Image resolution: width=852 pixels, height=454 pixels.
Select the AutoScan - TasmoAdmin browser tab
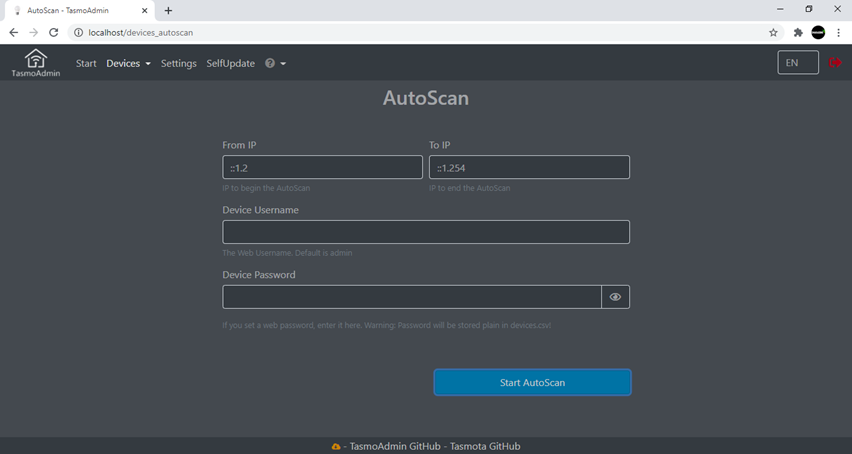tap(79, 10)
